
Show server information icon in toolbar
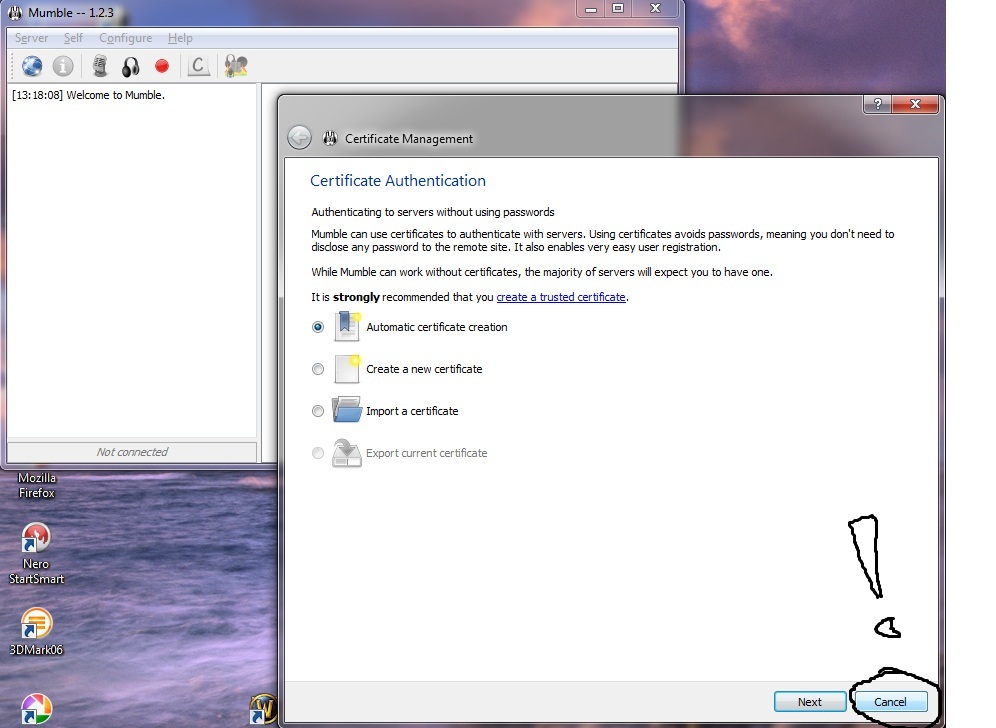click(63, 66)
